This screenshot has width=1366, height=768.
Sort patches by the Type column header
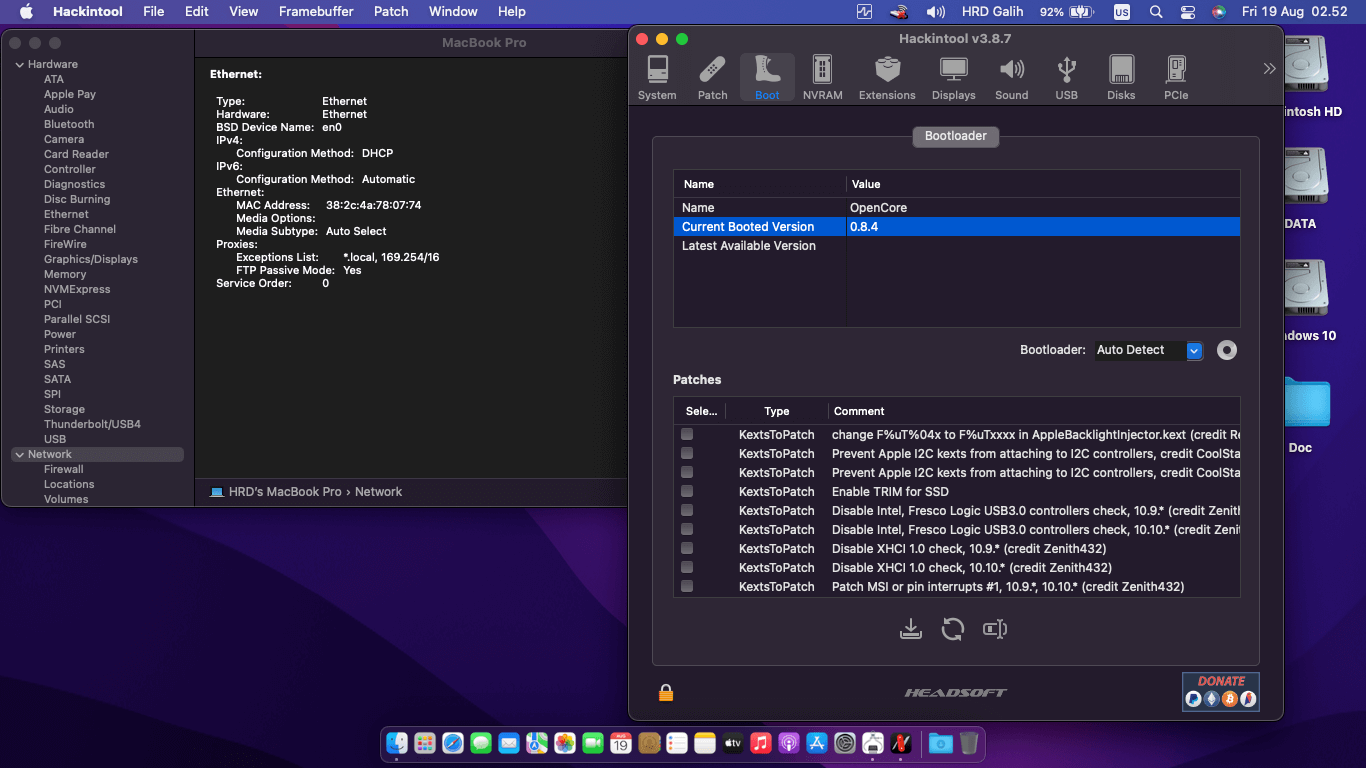point(777,411)
